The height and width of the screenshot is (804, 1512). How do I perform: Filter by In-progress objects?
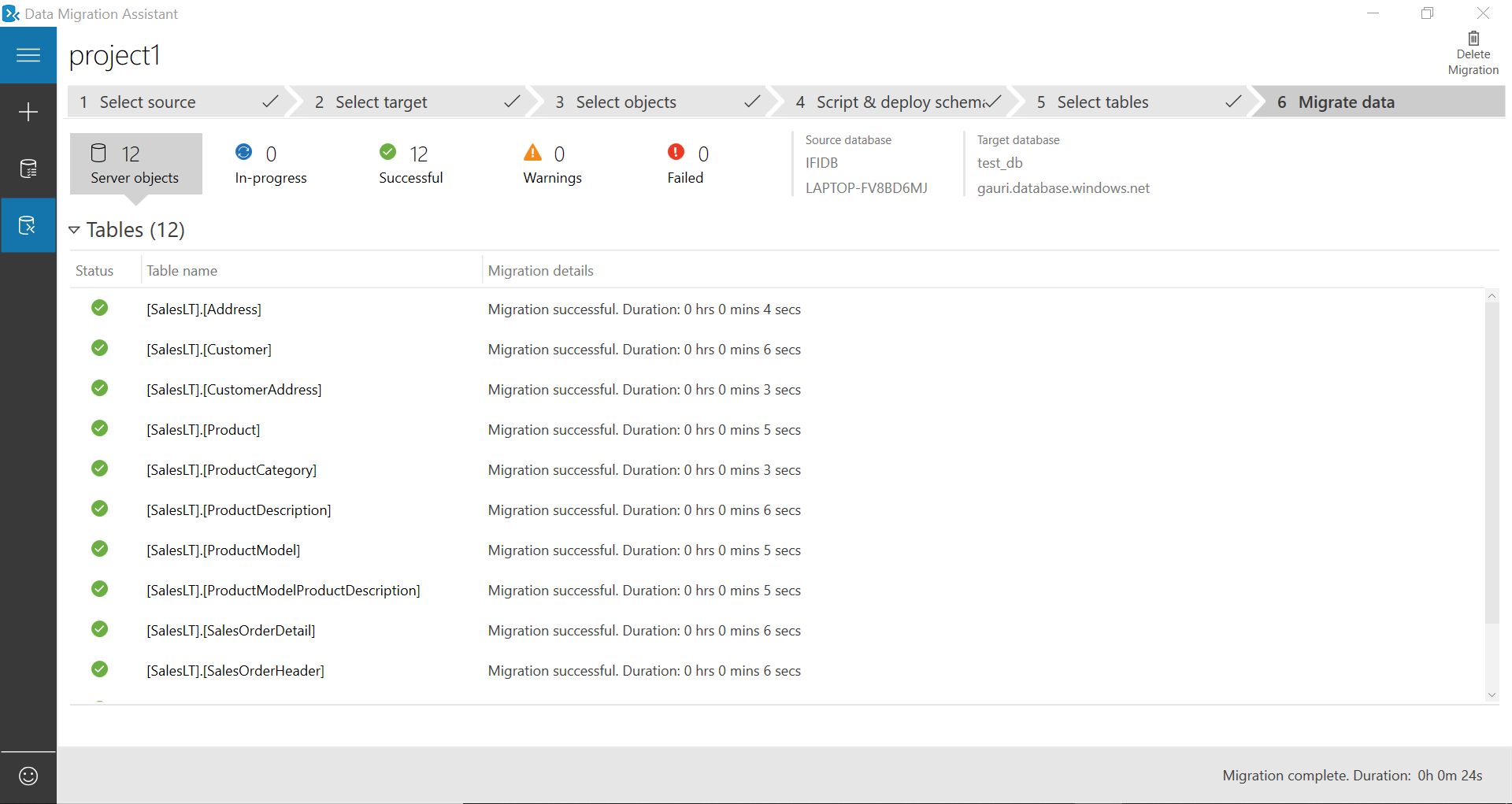[271, 164]
